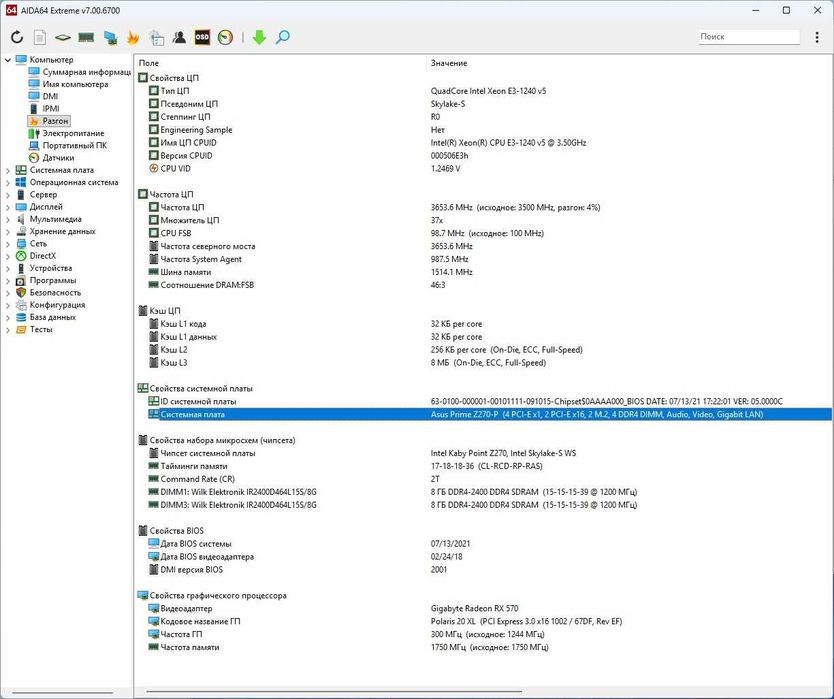This screenshot has height=699, width=834.
Task: Open Суммарная информация tree item
Action: point(86,72)
